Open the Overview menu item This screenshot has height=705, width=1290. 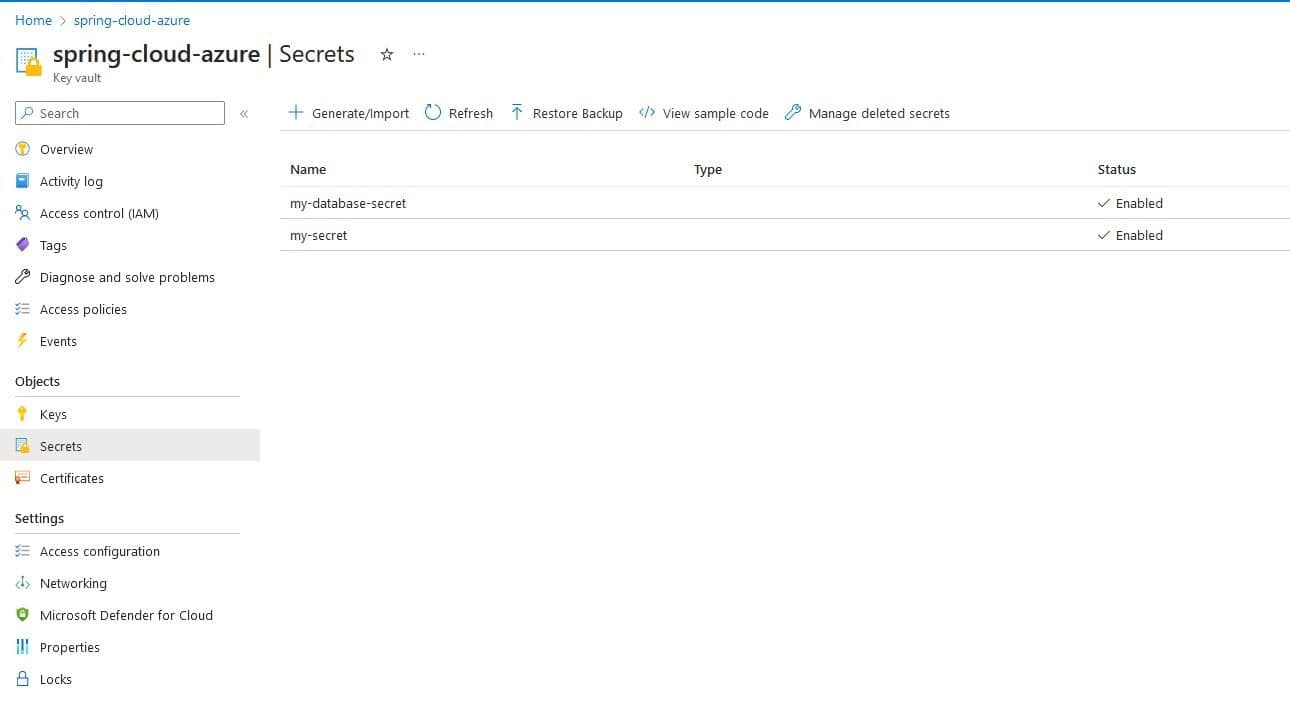coord(66,149)
